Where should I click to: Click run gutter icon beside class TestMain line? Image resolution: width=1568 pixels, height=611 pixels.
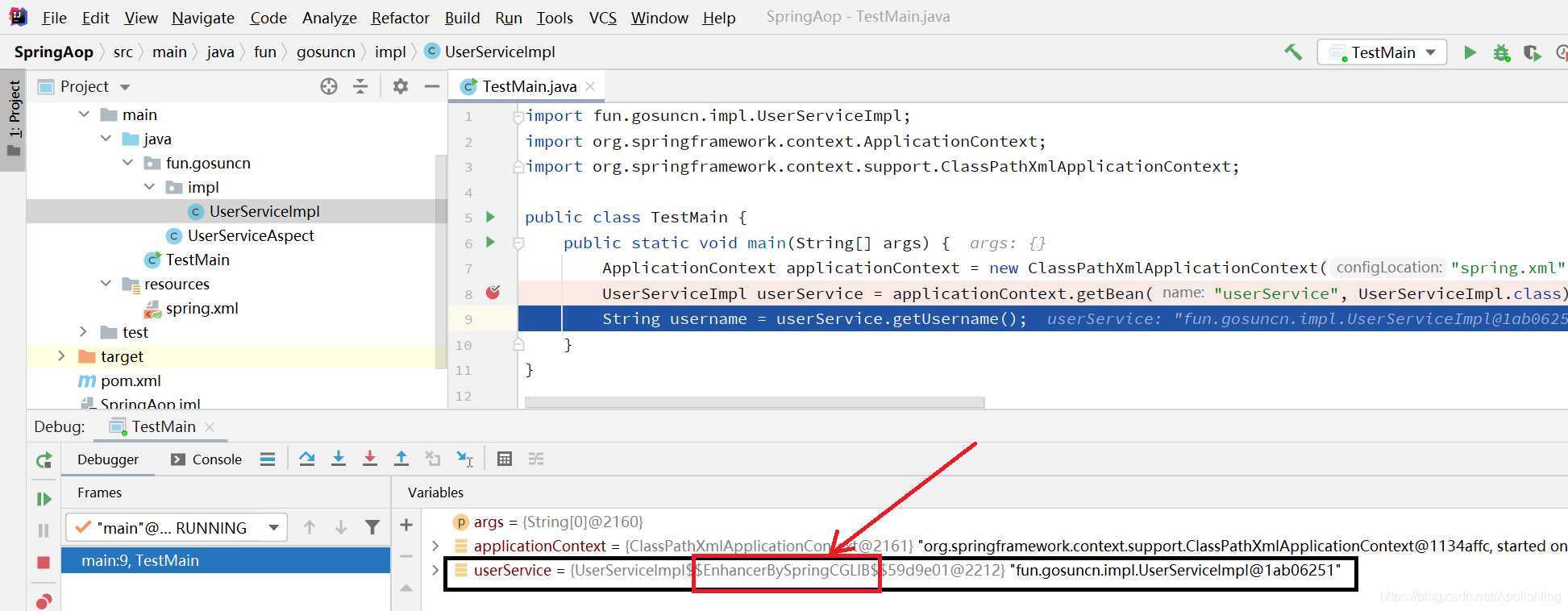tap(490, 217)
